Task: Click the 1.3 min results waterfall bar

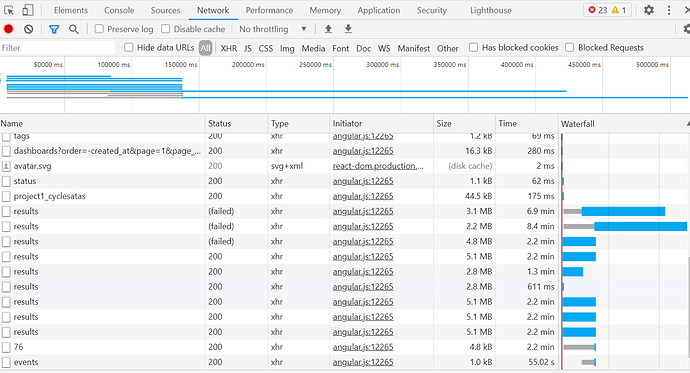Action: 573,272
